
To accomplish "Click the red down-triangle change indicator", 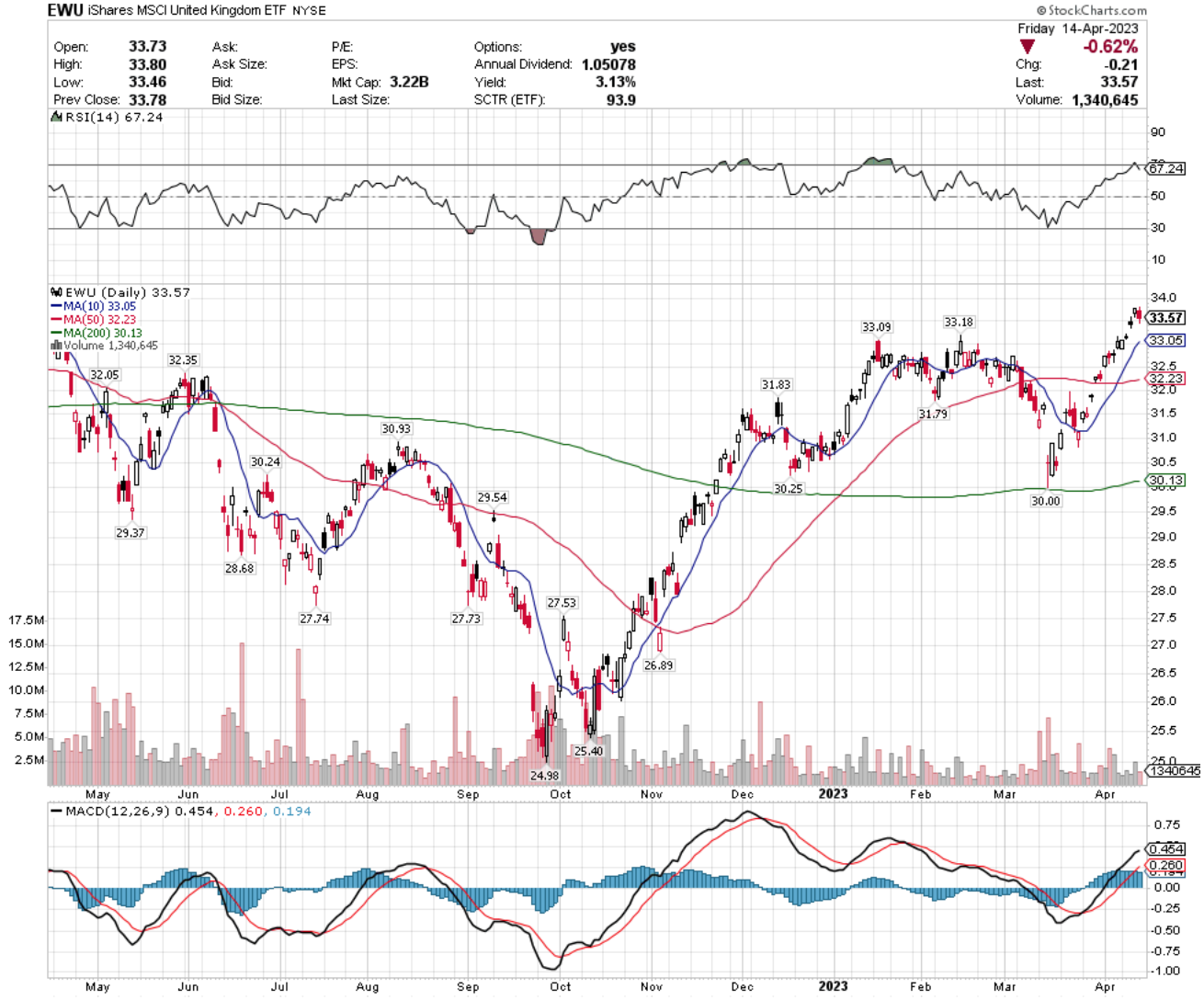I will click(x=1027, y=47).
